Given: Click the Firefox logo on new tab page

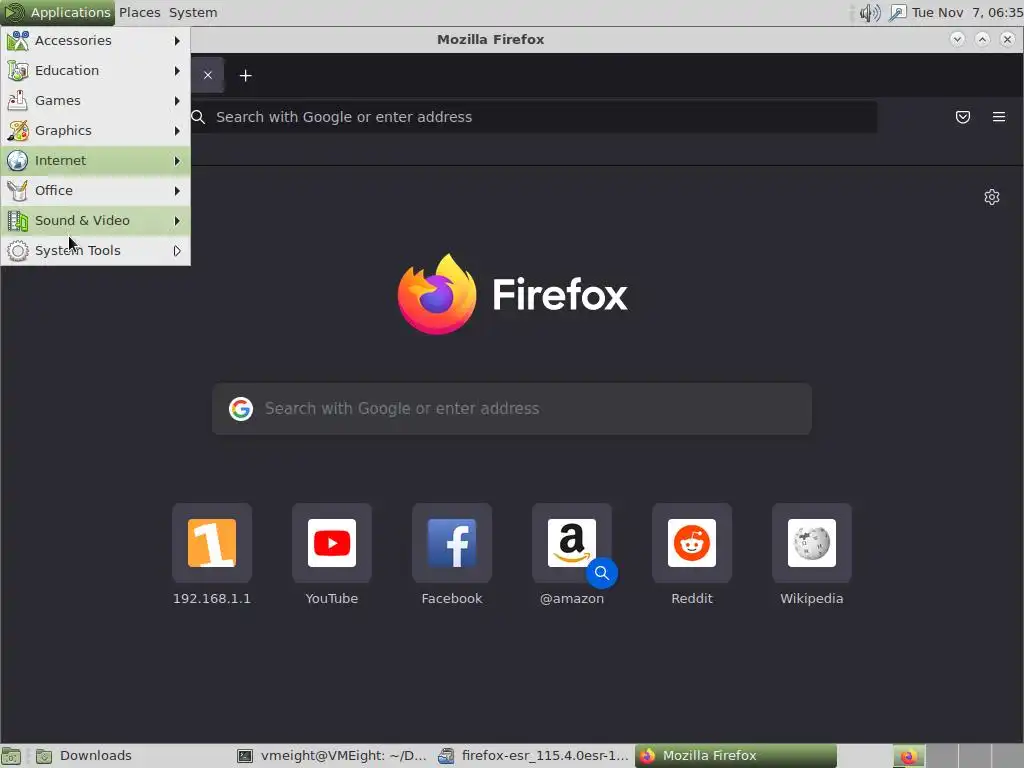Looking at the screenshot, I should (x=437, y=294).
